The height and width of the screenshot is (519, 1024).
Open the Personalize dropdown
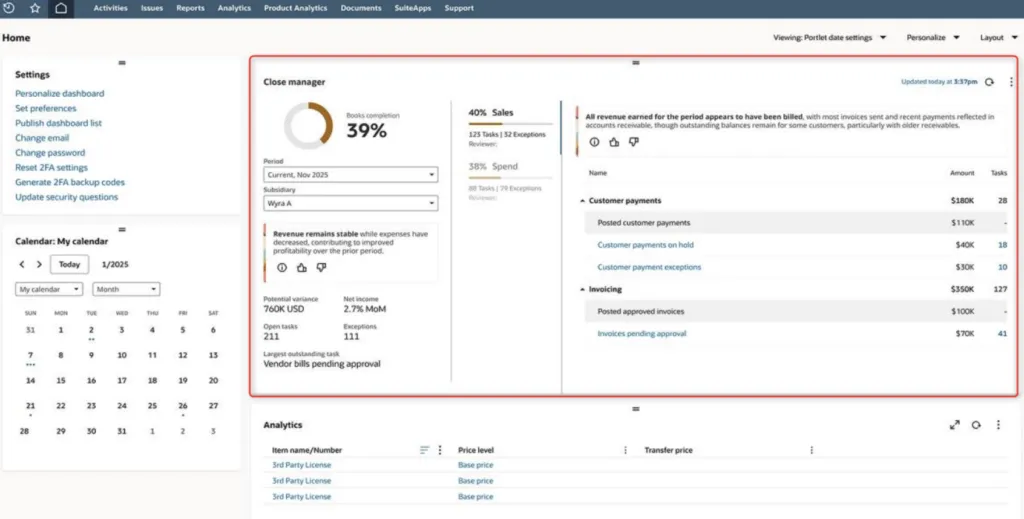pos(933,38)
